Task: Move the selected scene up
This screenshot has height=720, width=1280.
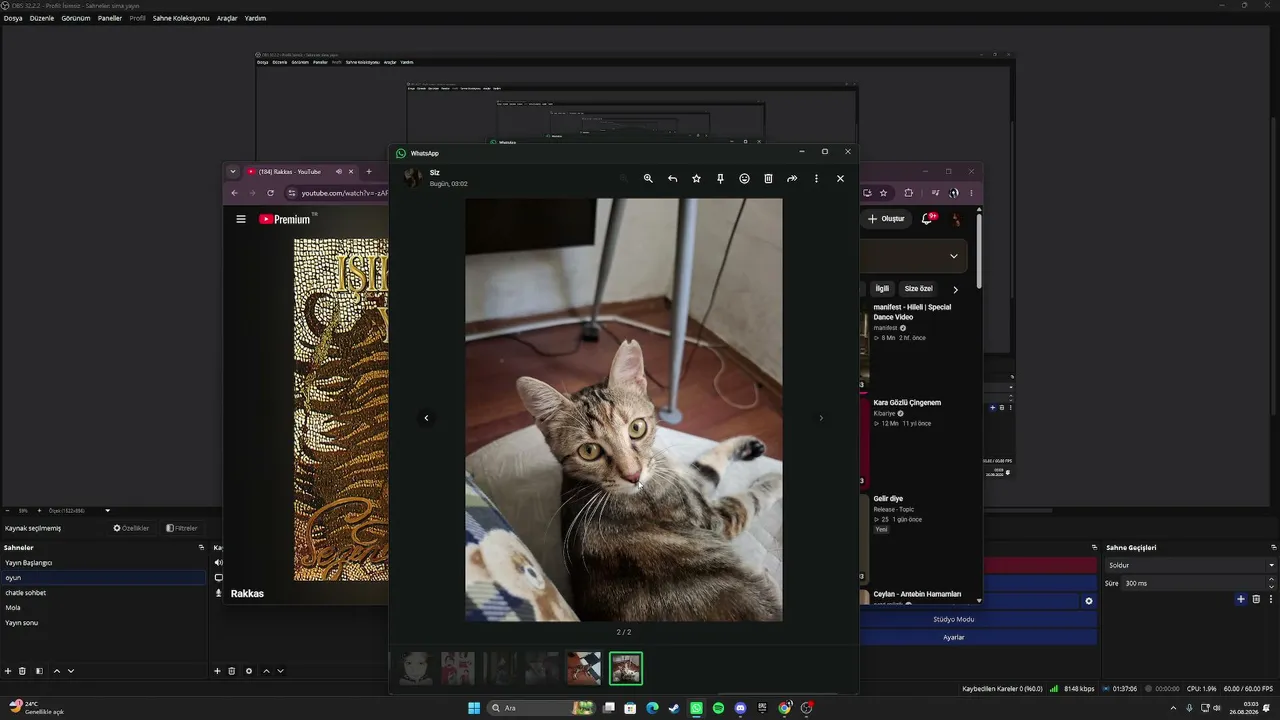Action: pyautogui.click(x=56, y=671)
